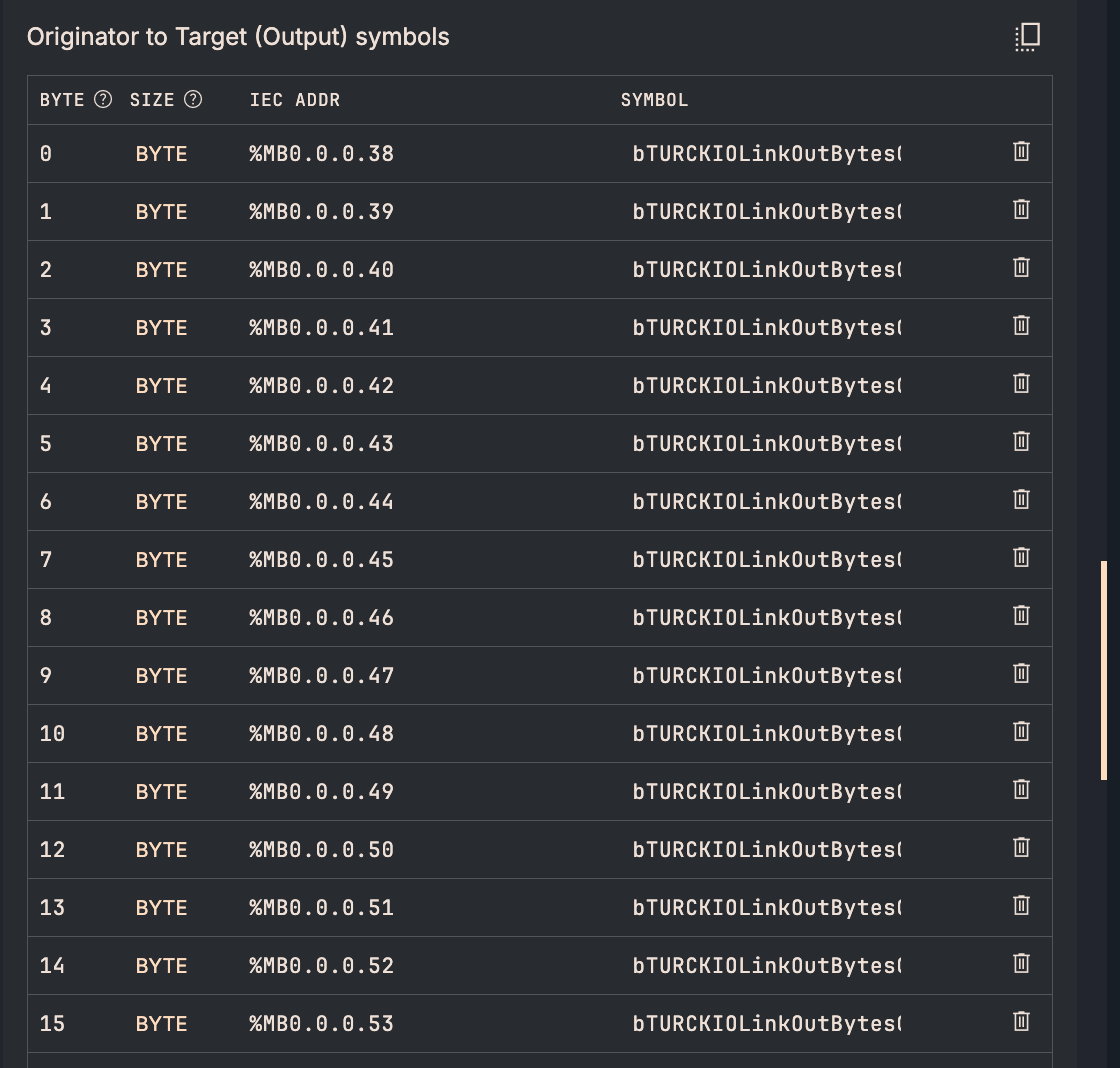Click the vertical scrollbar thumb on right
The image size is (1120, 1068).
click(1103, 670)
